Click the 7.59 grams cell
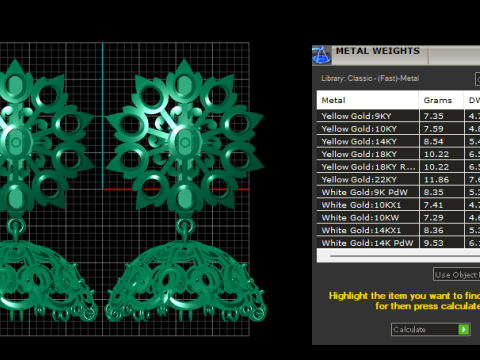 pos(441,129)
